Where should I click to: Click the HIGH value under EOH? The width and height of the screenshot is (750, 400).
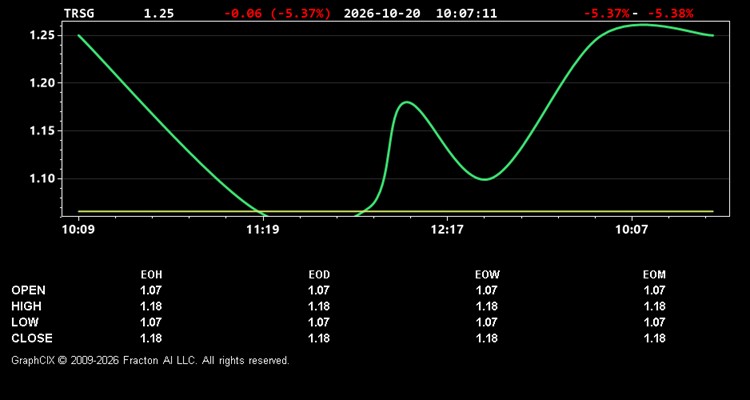pos(151,306)
